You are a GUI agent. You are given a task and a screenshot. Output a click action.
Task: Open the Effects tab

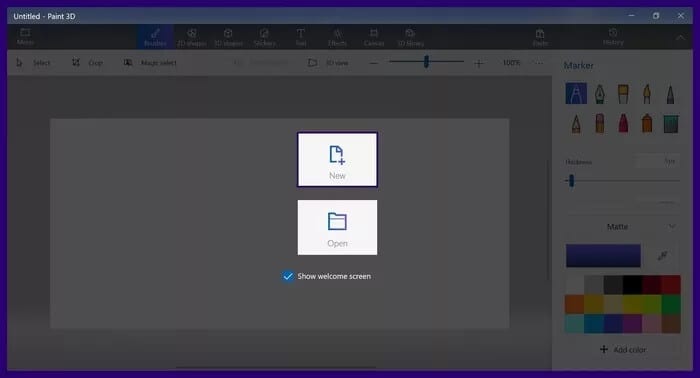pyautogui.click(x=337, y=37)
